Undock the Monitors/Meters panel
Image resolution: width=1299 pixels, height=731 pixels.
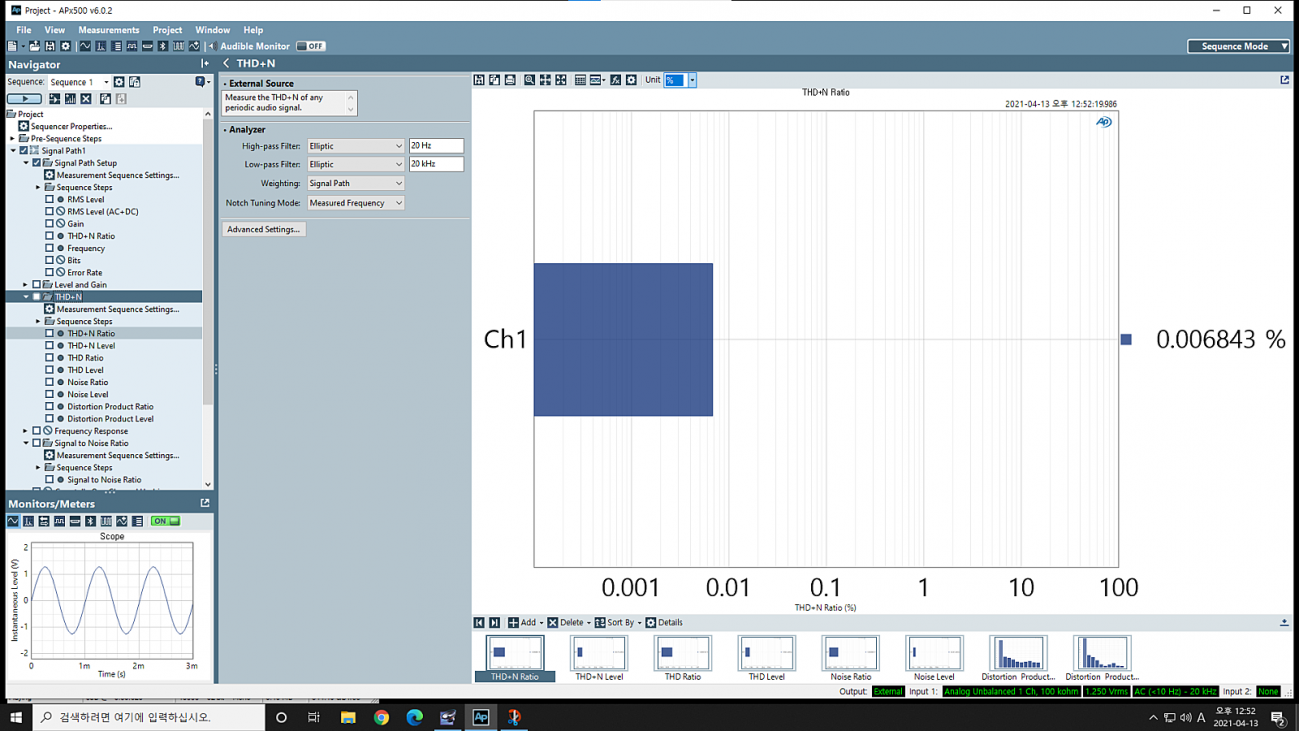205,503
